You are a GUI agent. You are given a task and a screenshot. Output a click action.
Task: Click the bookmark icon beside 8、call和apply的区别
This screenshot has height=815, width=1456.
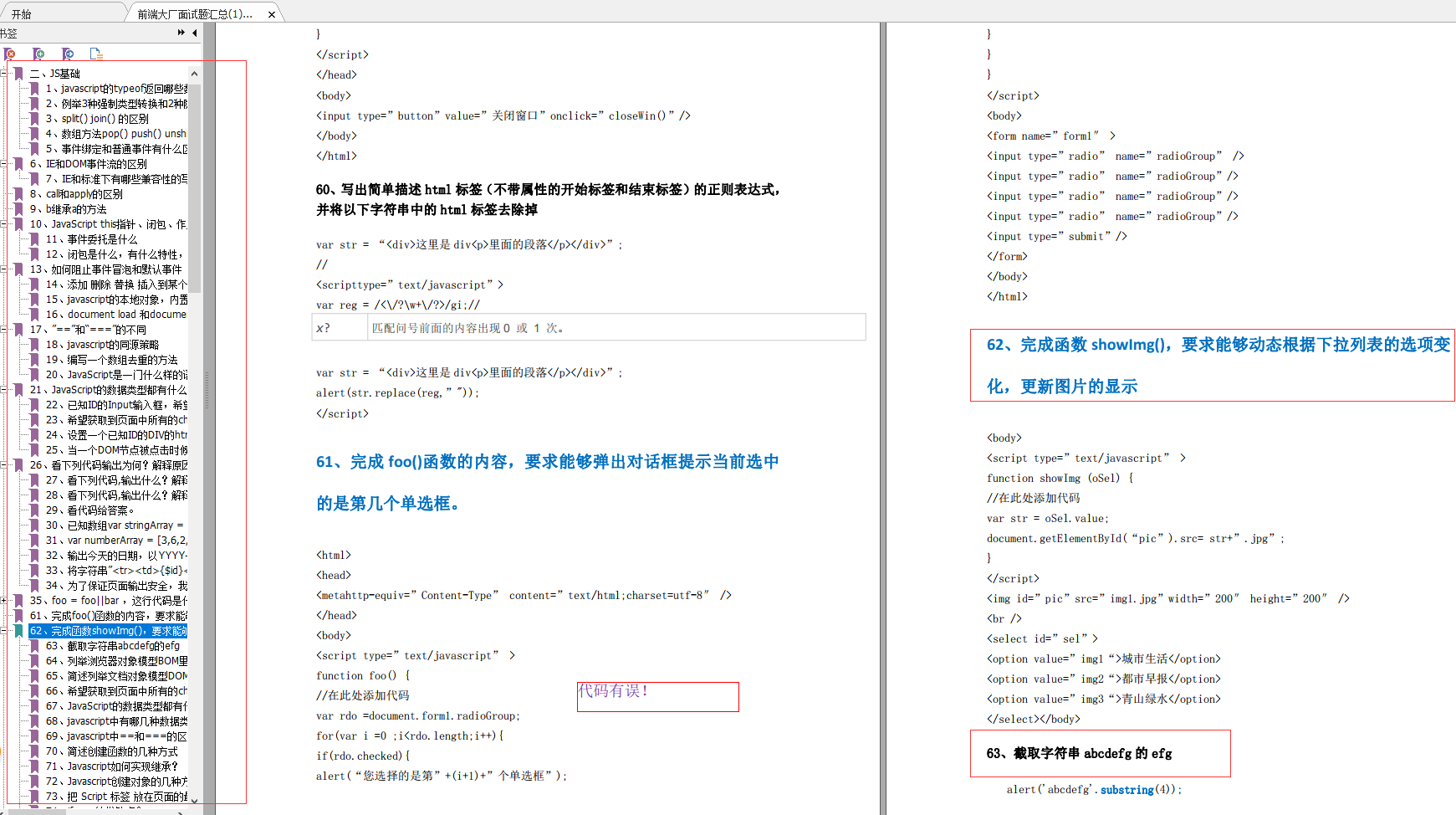pyautogui.click(x=18, y=194)
